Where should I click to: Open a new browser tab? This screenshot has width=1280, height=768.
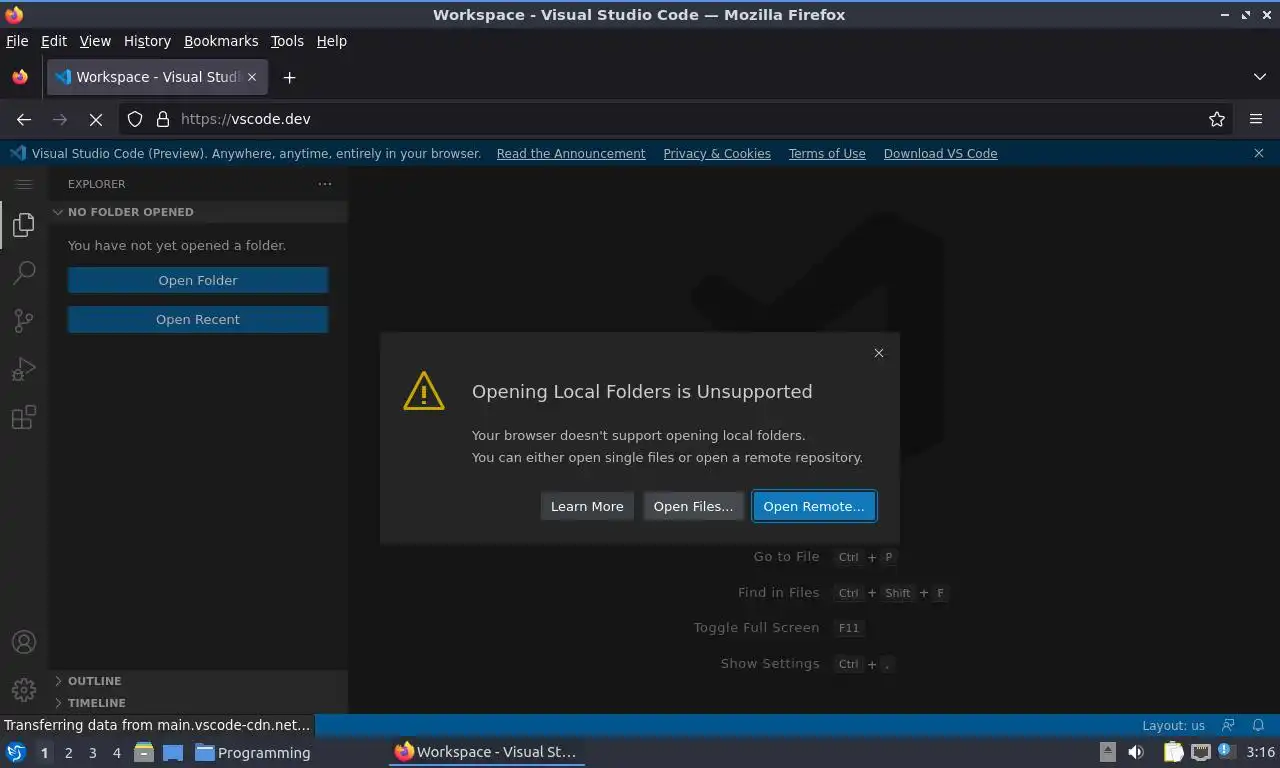pyautogui.click(x=289, y=77)
